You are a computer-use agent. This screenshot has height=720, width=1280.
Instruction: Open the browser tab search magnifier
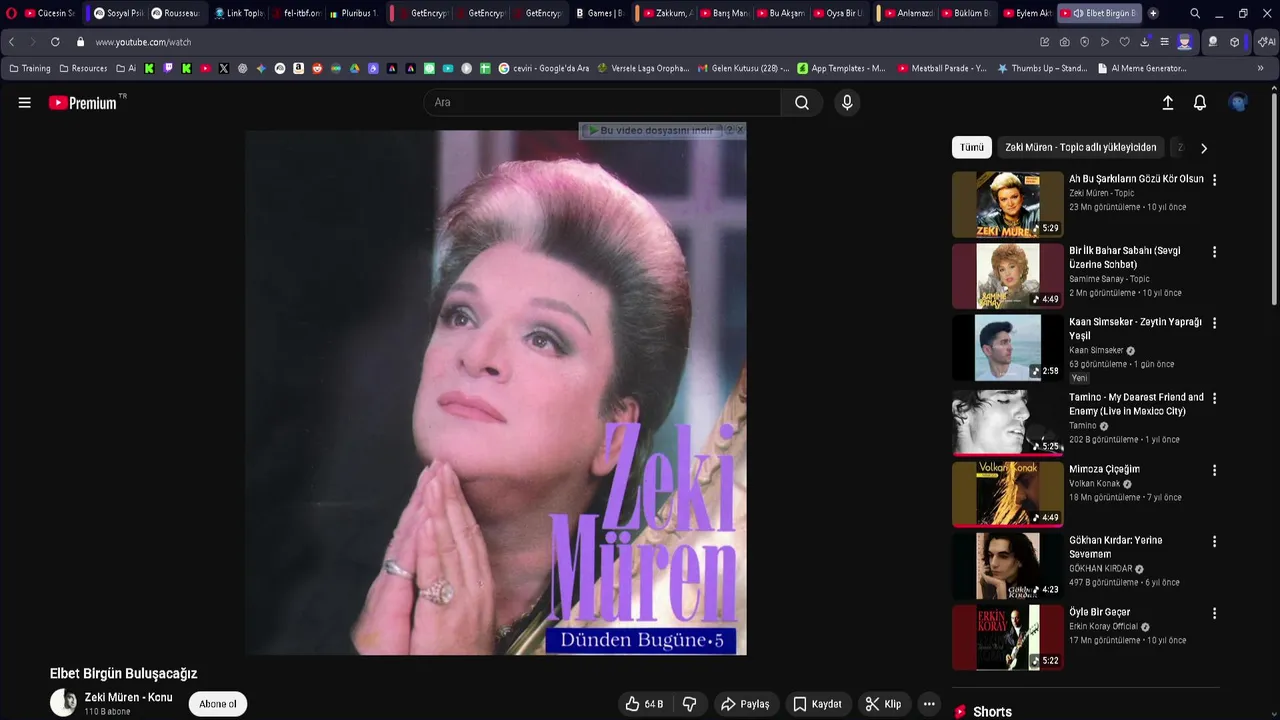1195,13
